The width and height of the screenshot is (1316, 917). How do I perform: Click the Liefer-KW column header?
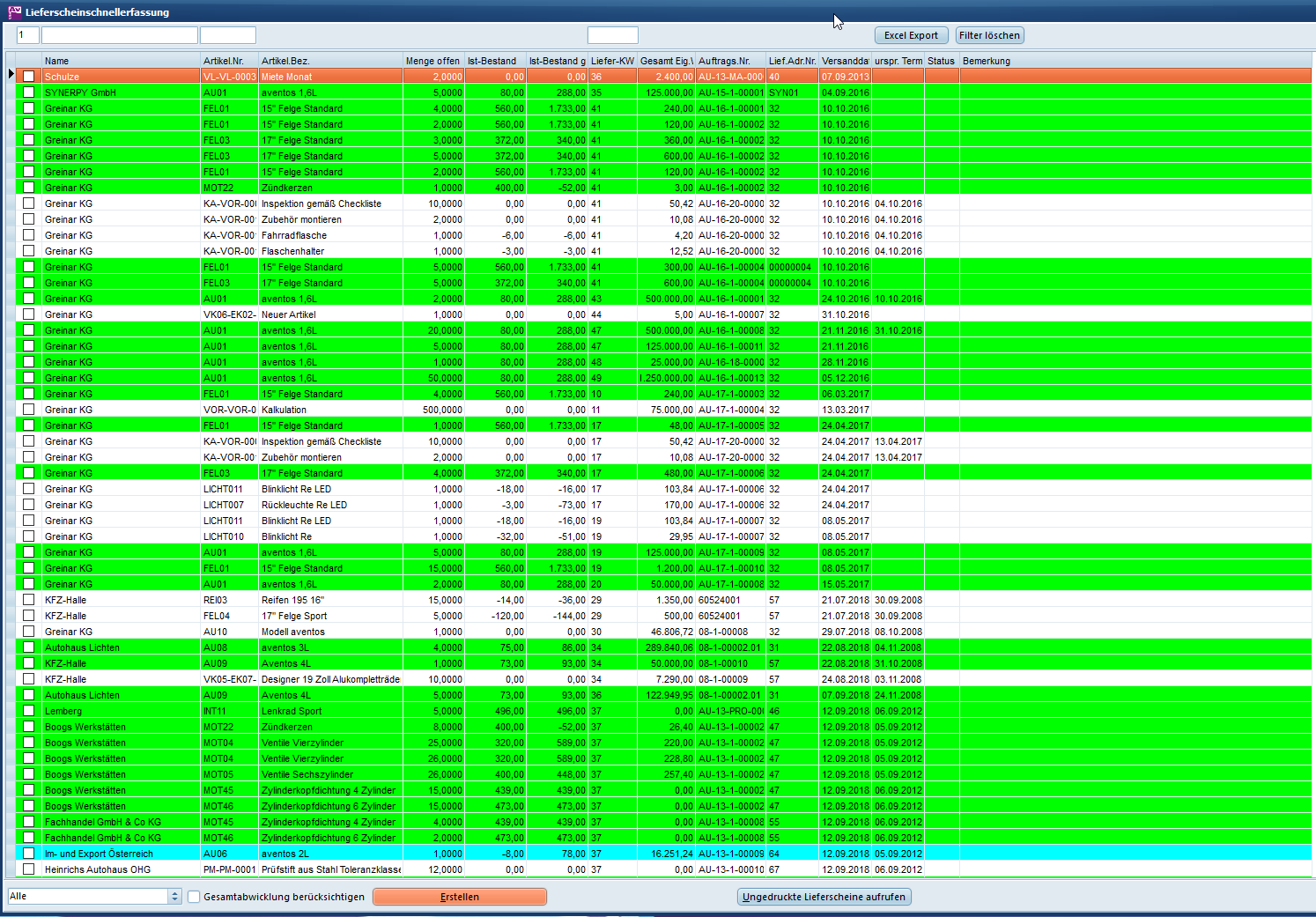[x=611, y=61]
